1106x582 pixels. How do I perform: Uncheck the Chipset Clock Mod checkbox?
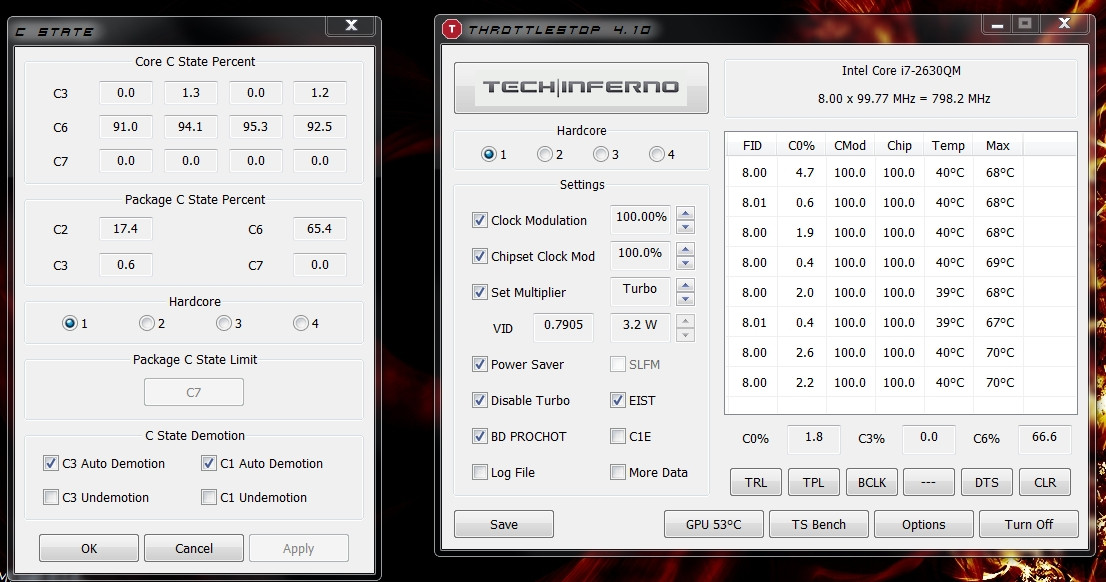click(480, 256)
